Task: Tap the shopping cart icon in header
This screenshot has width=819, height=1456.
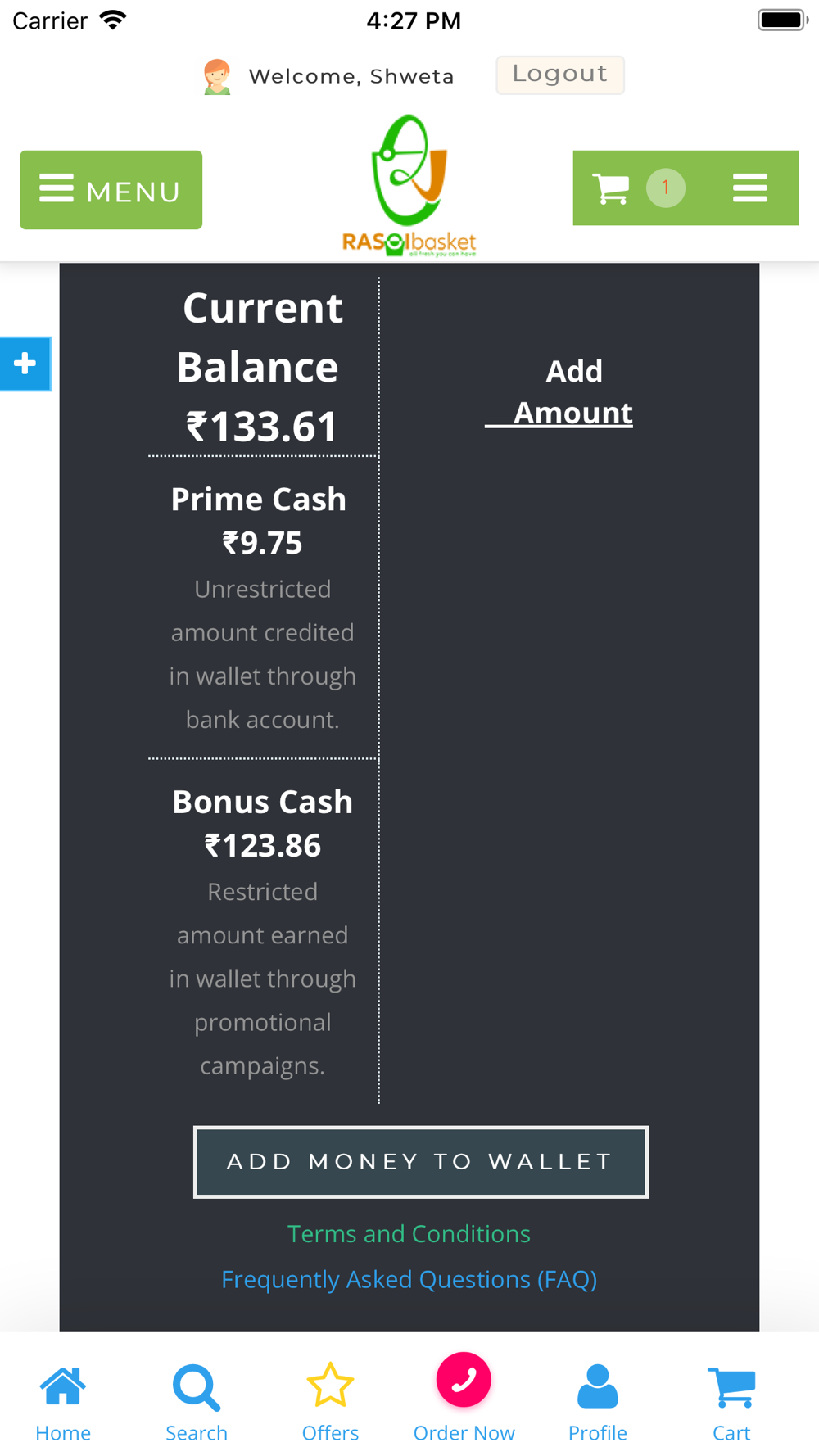Action: coord(610,188)
